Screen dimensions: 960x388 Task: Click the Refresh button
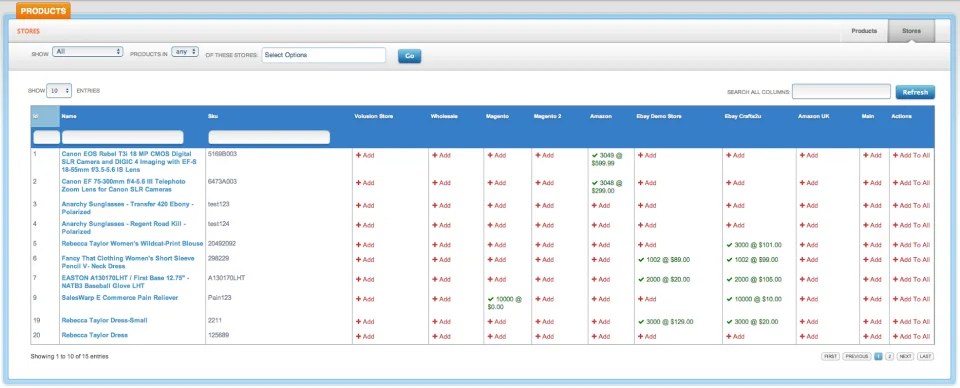pyautogui.click(x=915, y=92)
